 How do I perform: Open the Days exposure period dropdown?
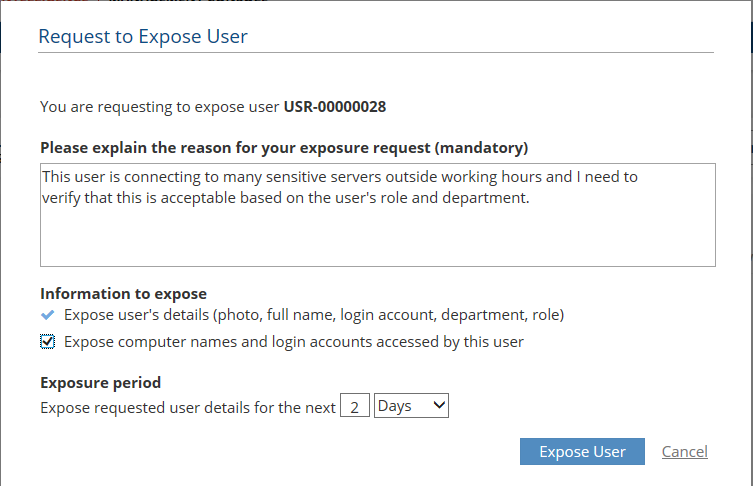tap(410, 406)
